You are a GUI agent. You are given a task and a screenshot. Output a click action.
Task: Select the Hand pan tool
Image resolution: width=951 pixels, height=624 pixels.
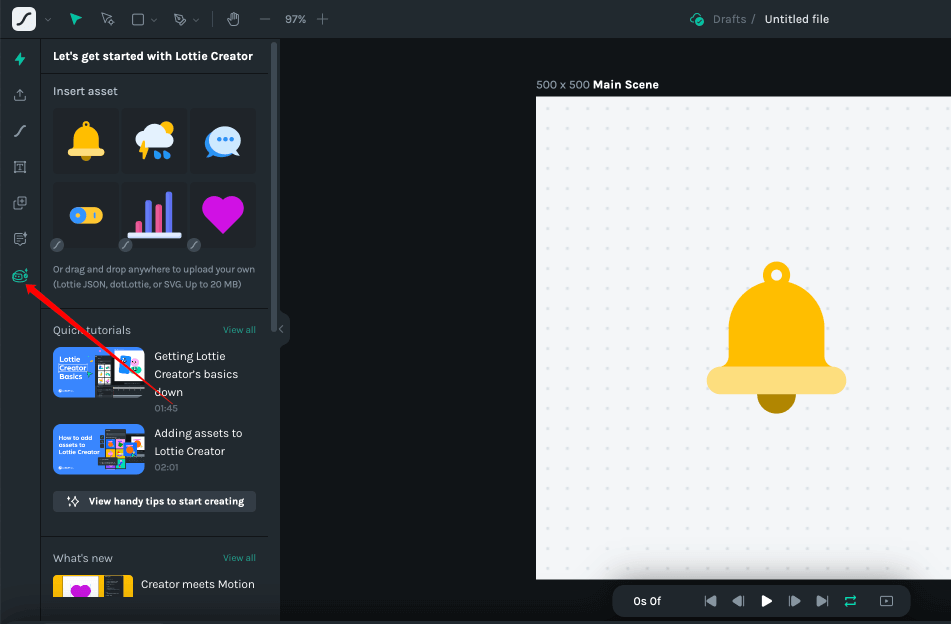(233, 19)
